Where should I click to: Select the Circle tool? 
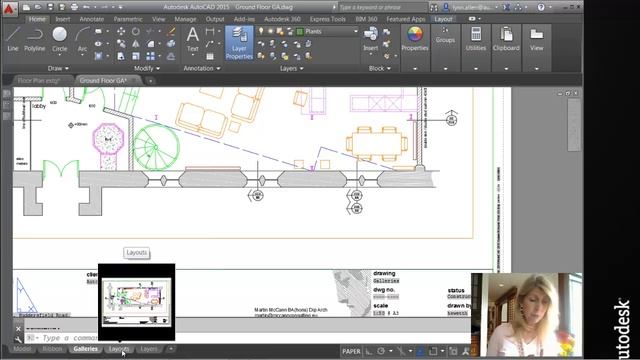pos(60,40)
